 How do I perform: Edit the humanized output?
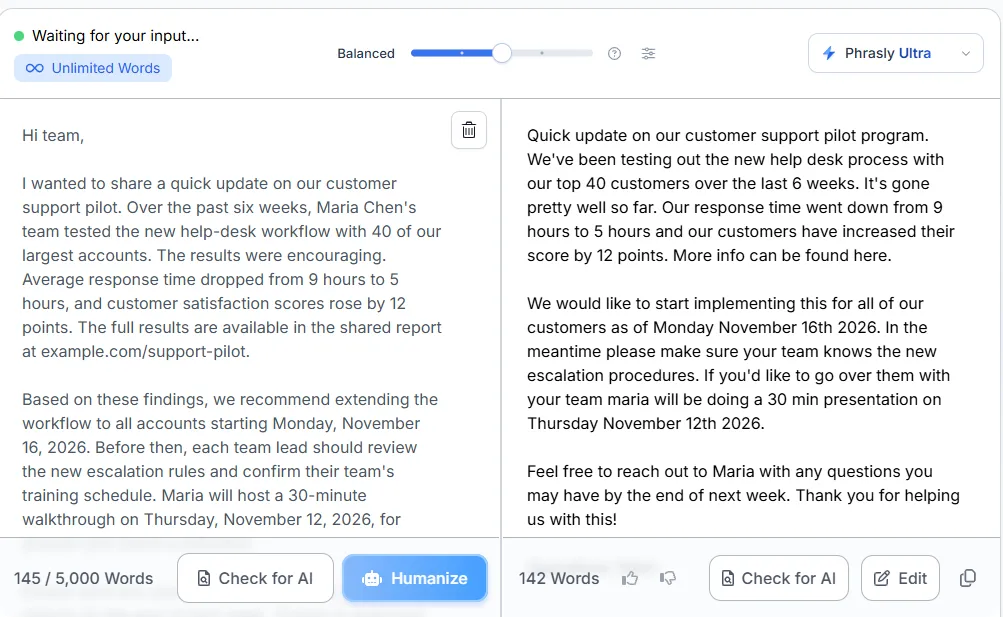900,578
